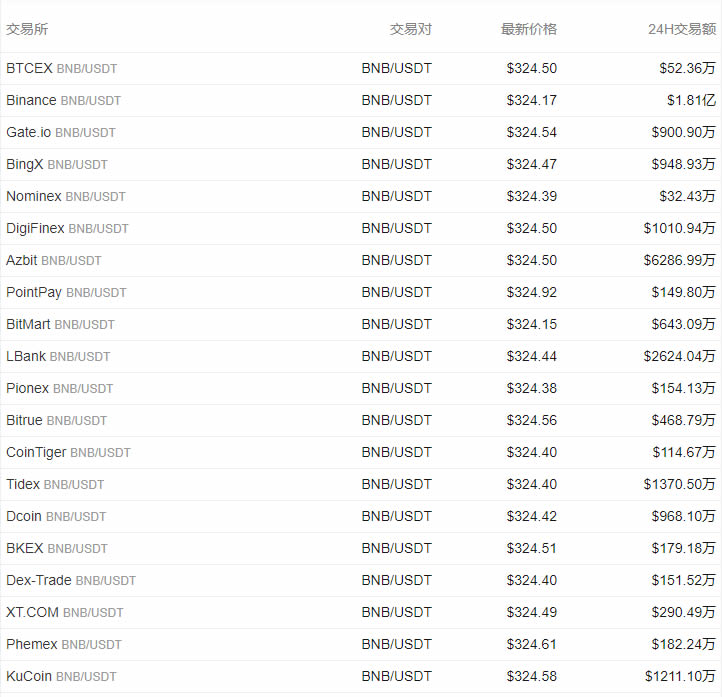This screenshot has width=722, height=697.
Task: Sort by the 24H交易额 column header
Action: pyautogui.click(x=682, y=29)
